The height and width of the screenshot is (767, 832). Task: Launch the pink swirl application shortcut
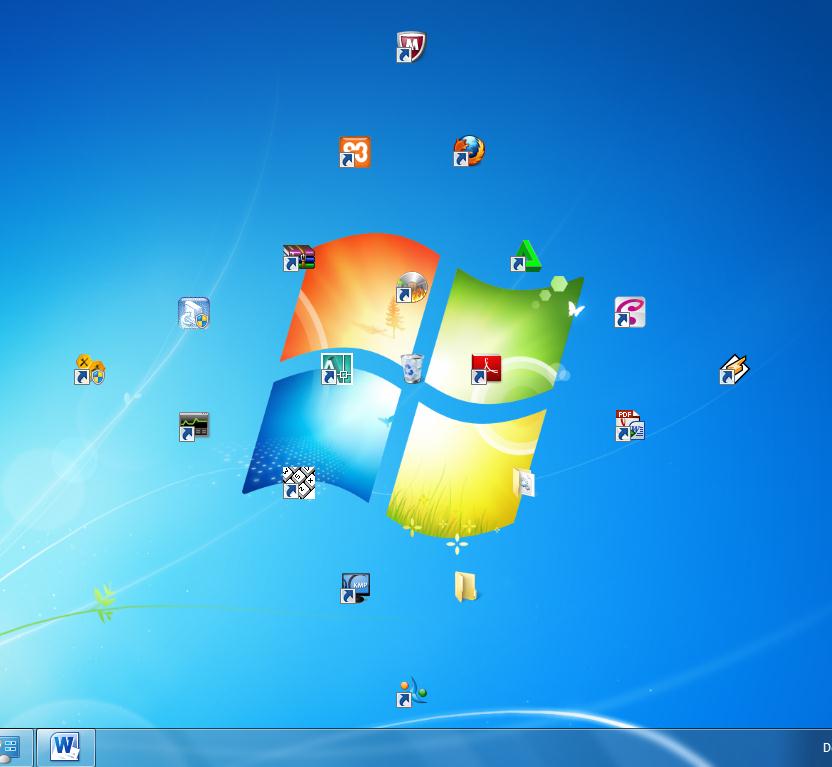point(630,312)
